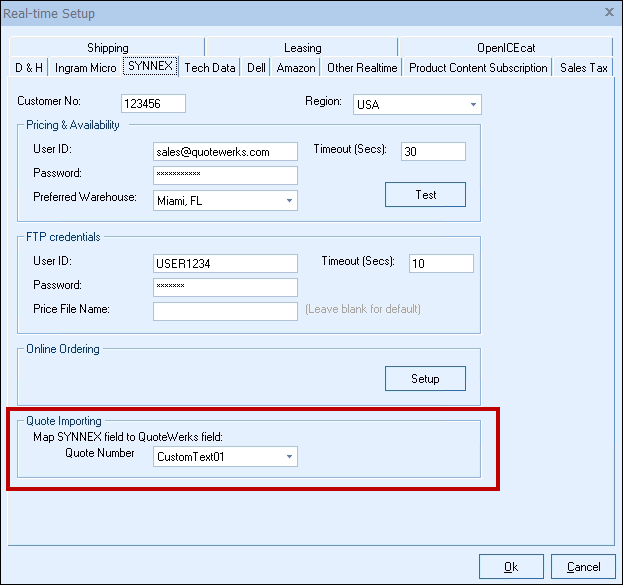
Task: Click the 'Quote Number' label
Action: coord(100,453)
